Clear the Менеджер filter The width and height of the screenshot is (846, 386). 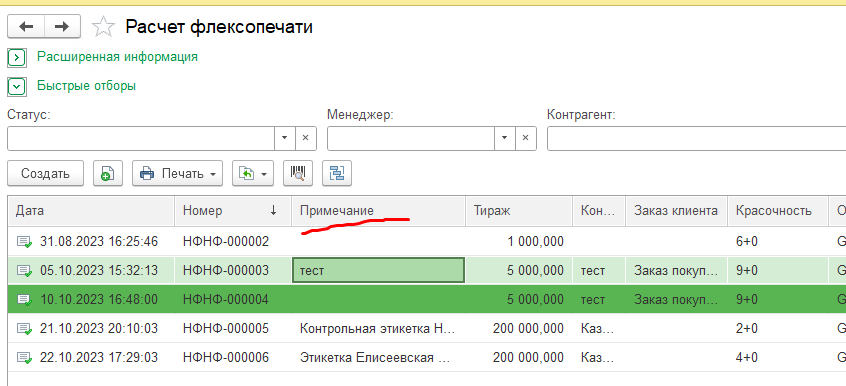(526, 138)
